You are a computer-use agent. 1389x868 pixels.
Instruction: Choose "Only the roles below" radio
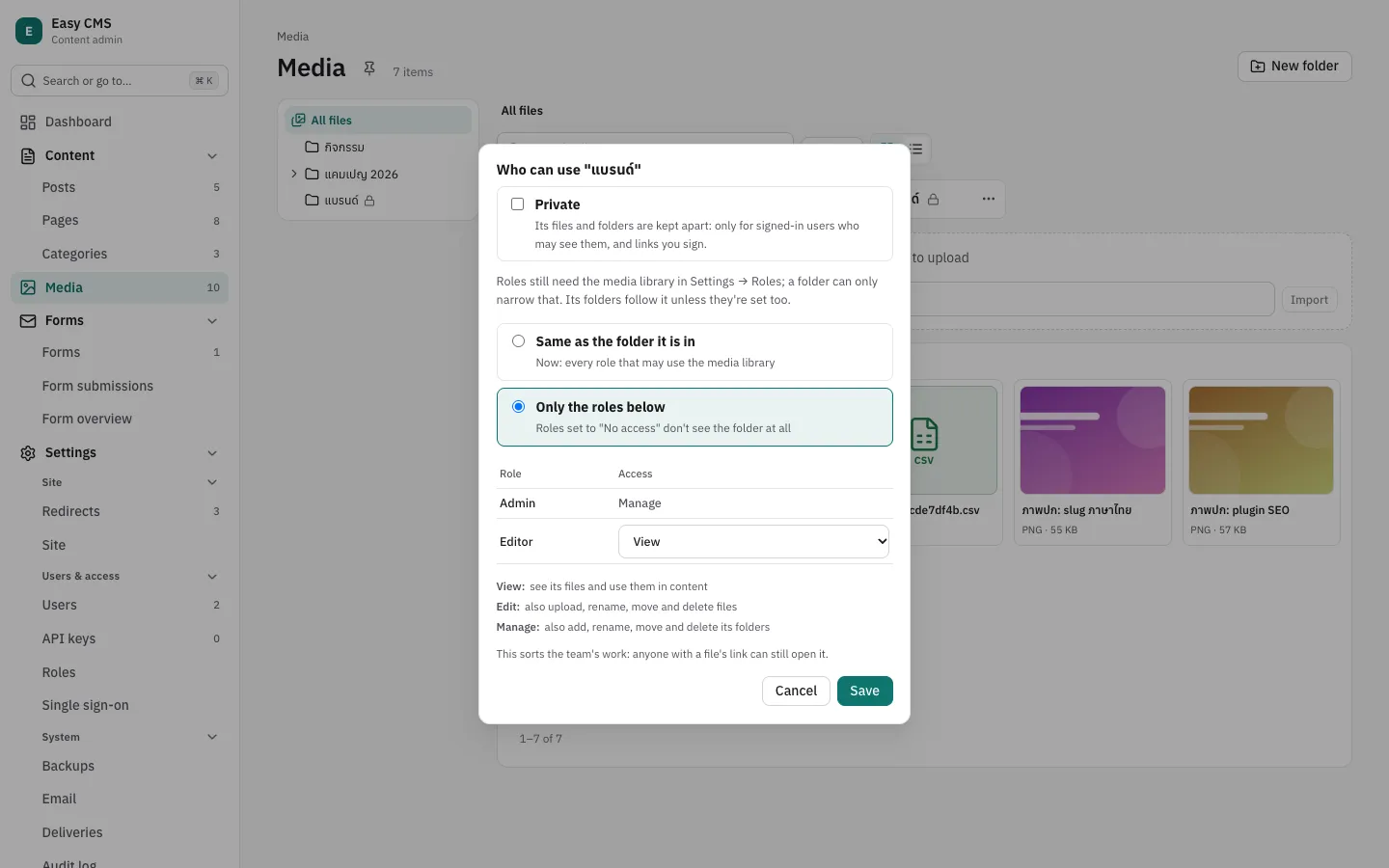tap(519, 407)
